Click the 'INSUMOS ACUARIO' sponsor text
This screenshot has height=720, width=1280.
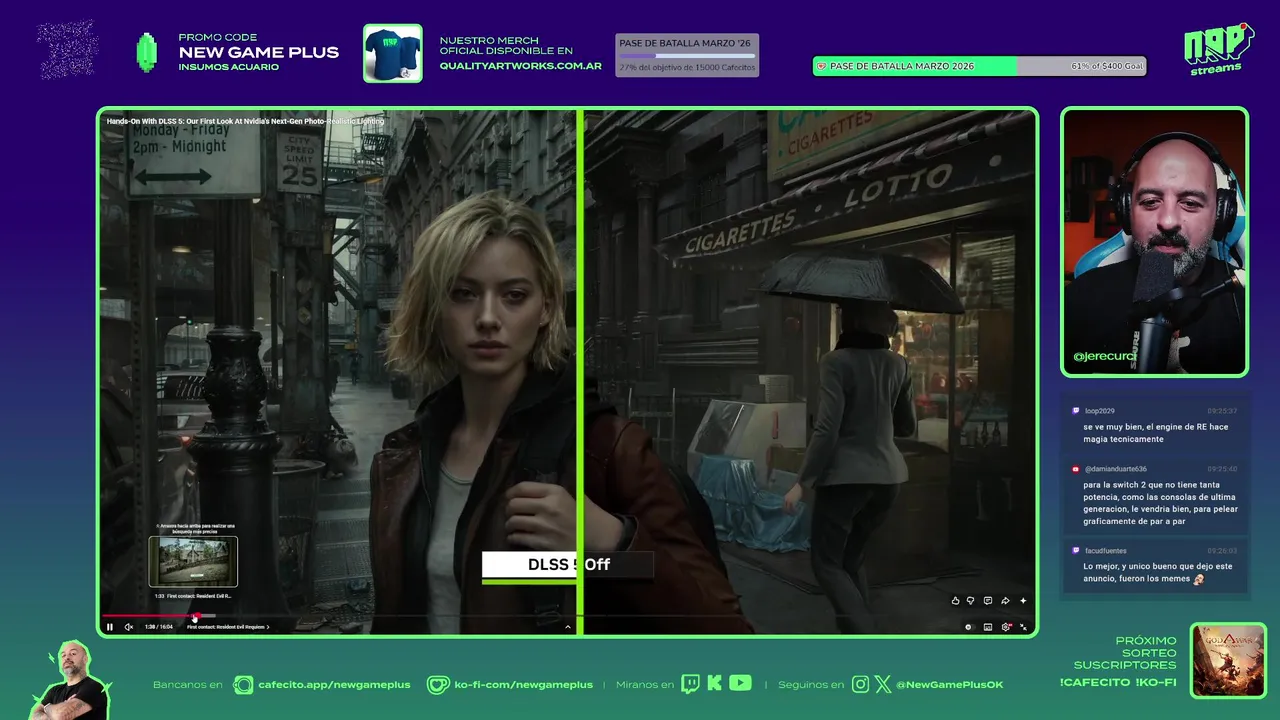click(228, 67)
